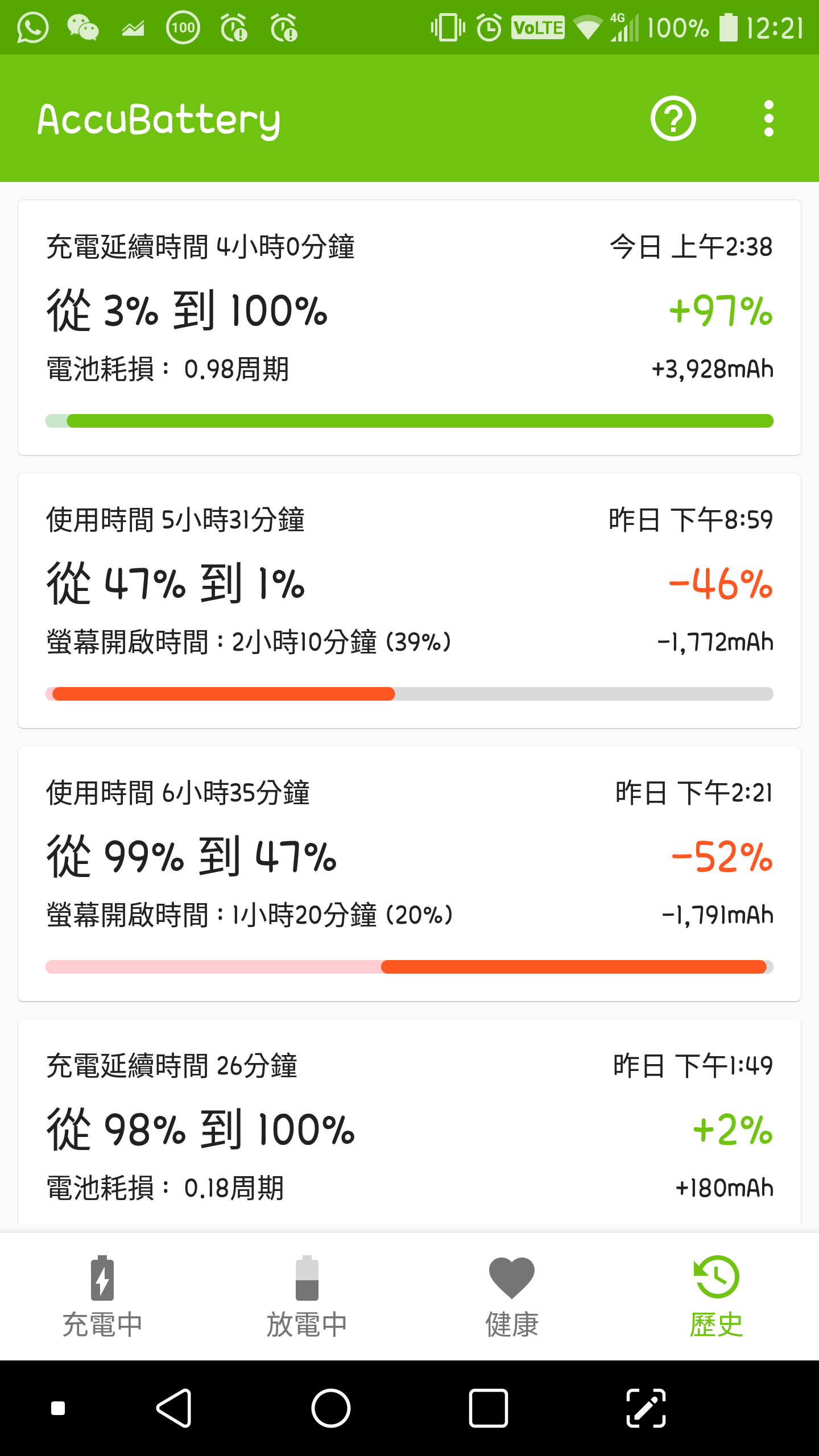The image size is (819, 1456).
Task: Open the 47% to 1% usage session
Action: click(x=409, y=600)
